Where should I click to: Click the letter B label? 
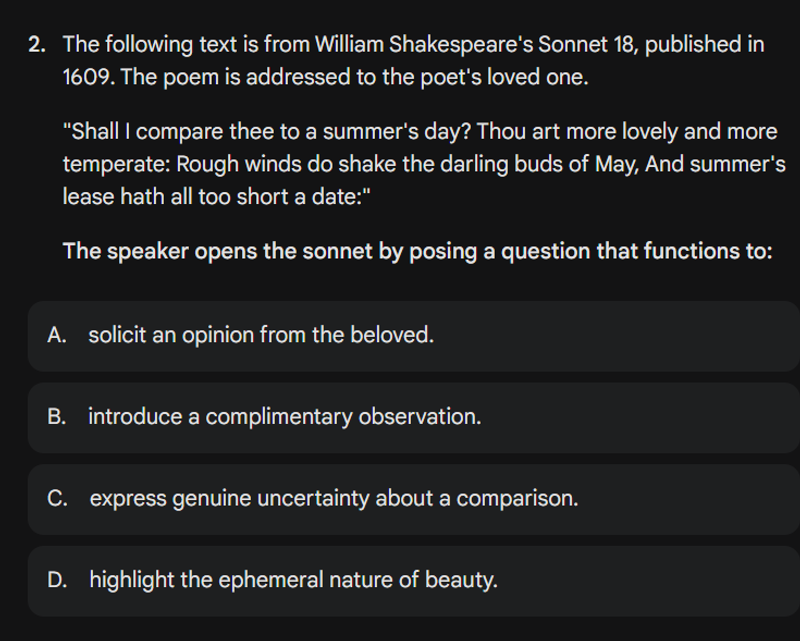[x=55, y=418]
